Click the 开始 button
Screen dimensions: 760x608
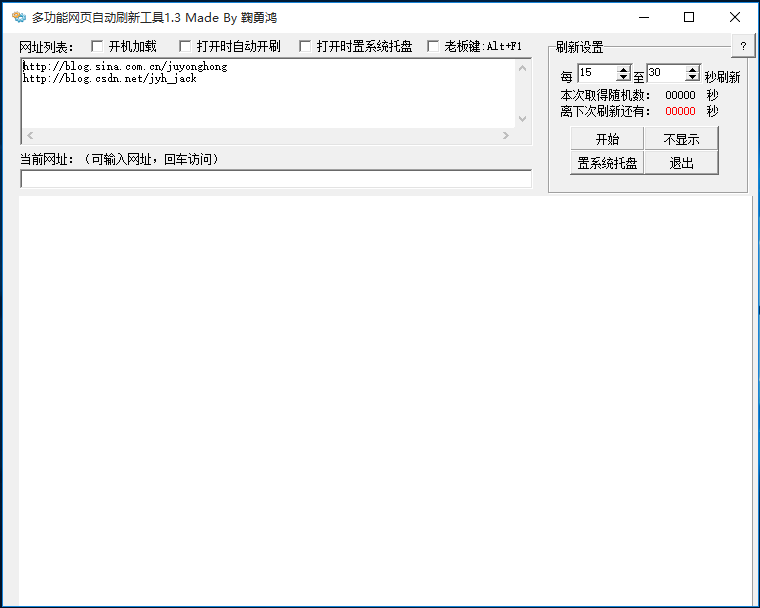607,139
